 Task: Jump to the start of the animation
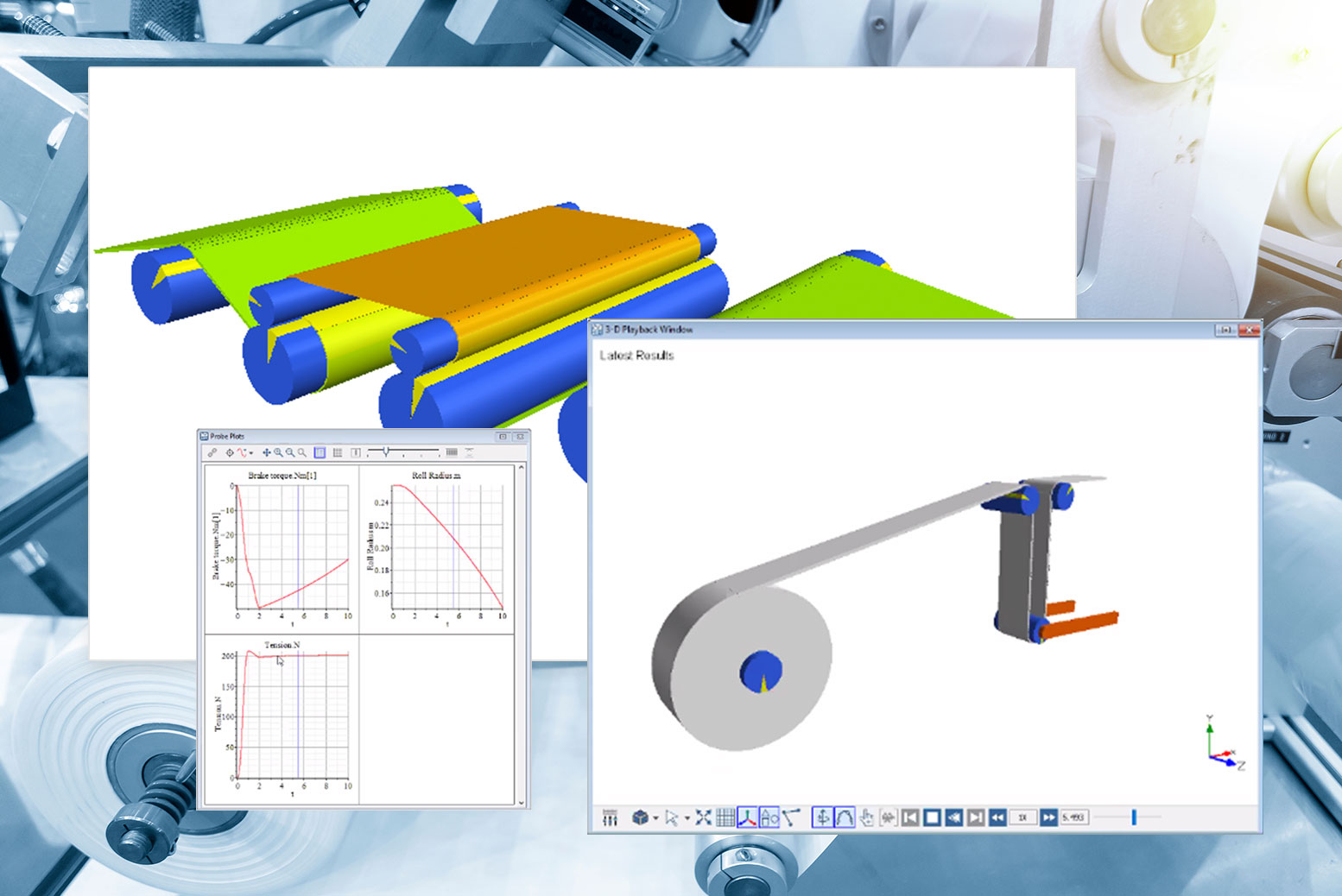[910, 817]
